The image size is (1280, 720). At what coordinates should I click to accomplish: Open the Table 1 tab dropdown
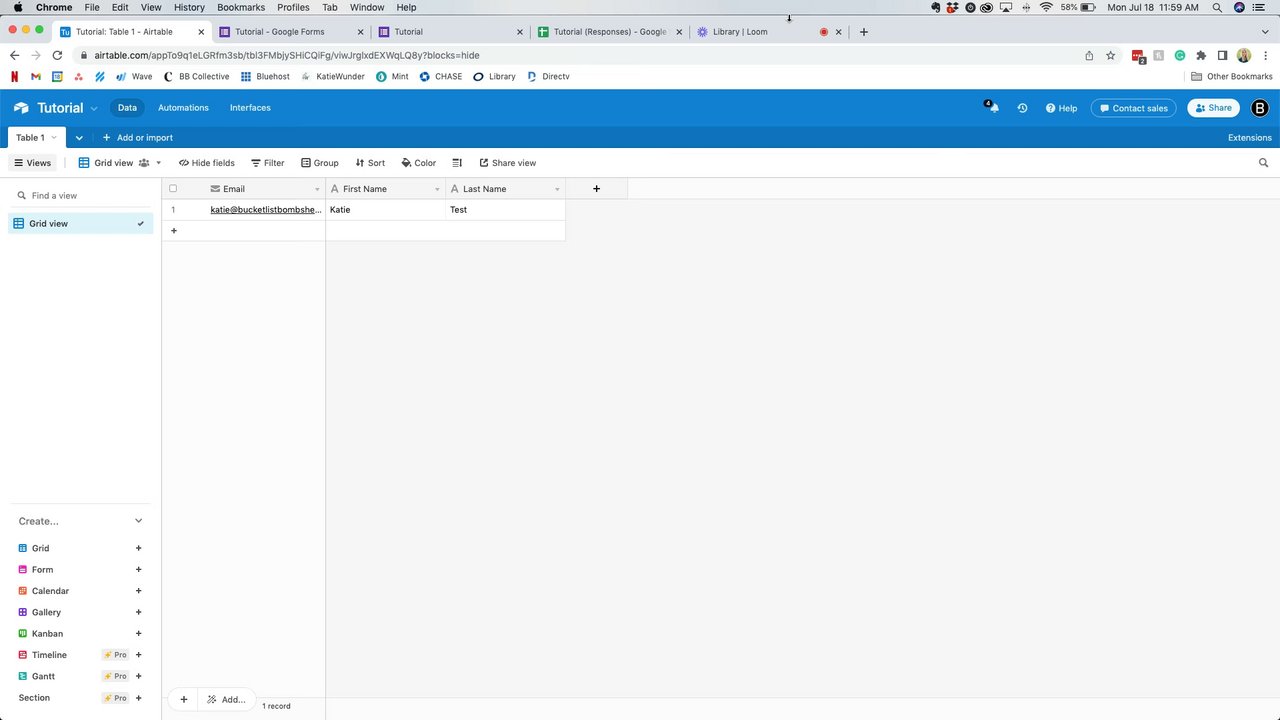coord(54,138)
